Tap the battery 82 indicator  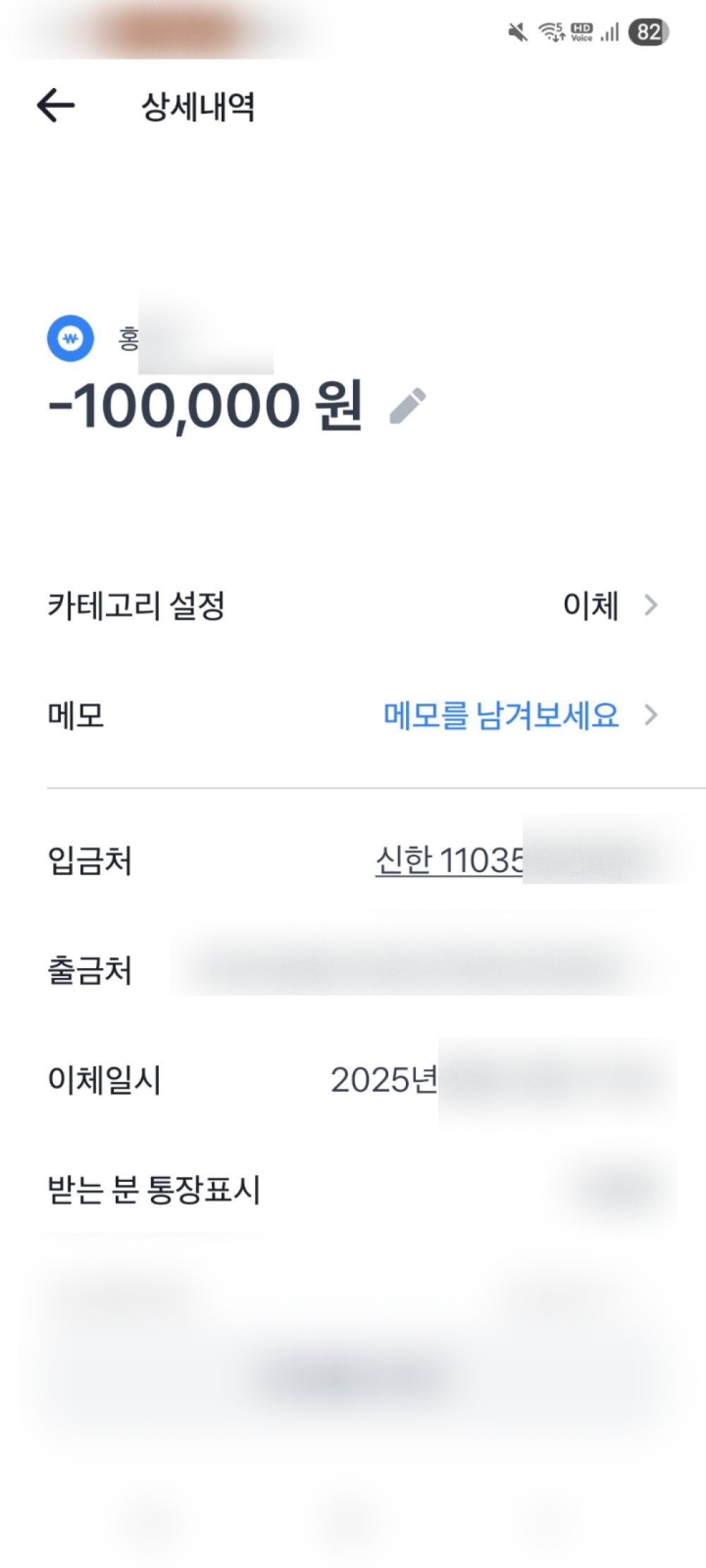648,32
